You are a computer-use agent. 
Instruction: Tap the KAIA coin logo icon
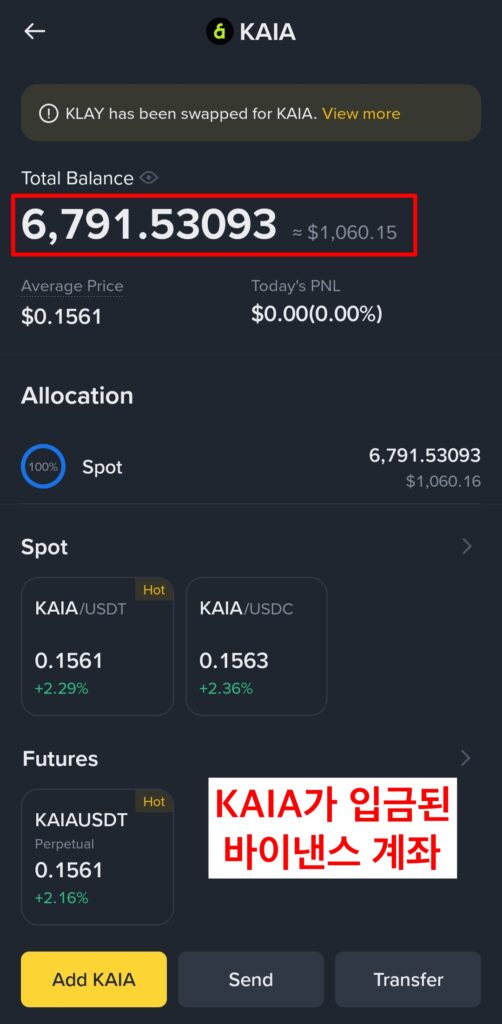pyautogui.click(x=220, y=31)
